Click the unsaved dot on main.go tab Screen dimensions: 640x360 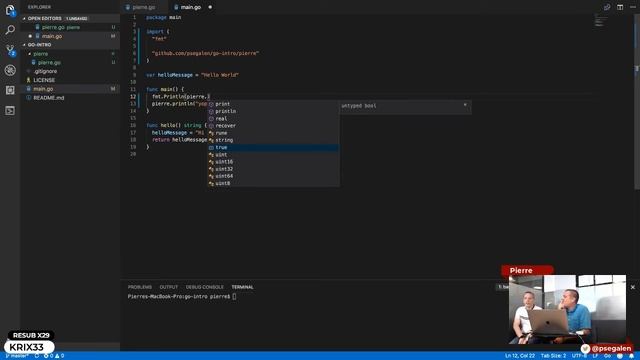click(210, 7)
